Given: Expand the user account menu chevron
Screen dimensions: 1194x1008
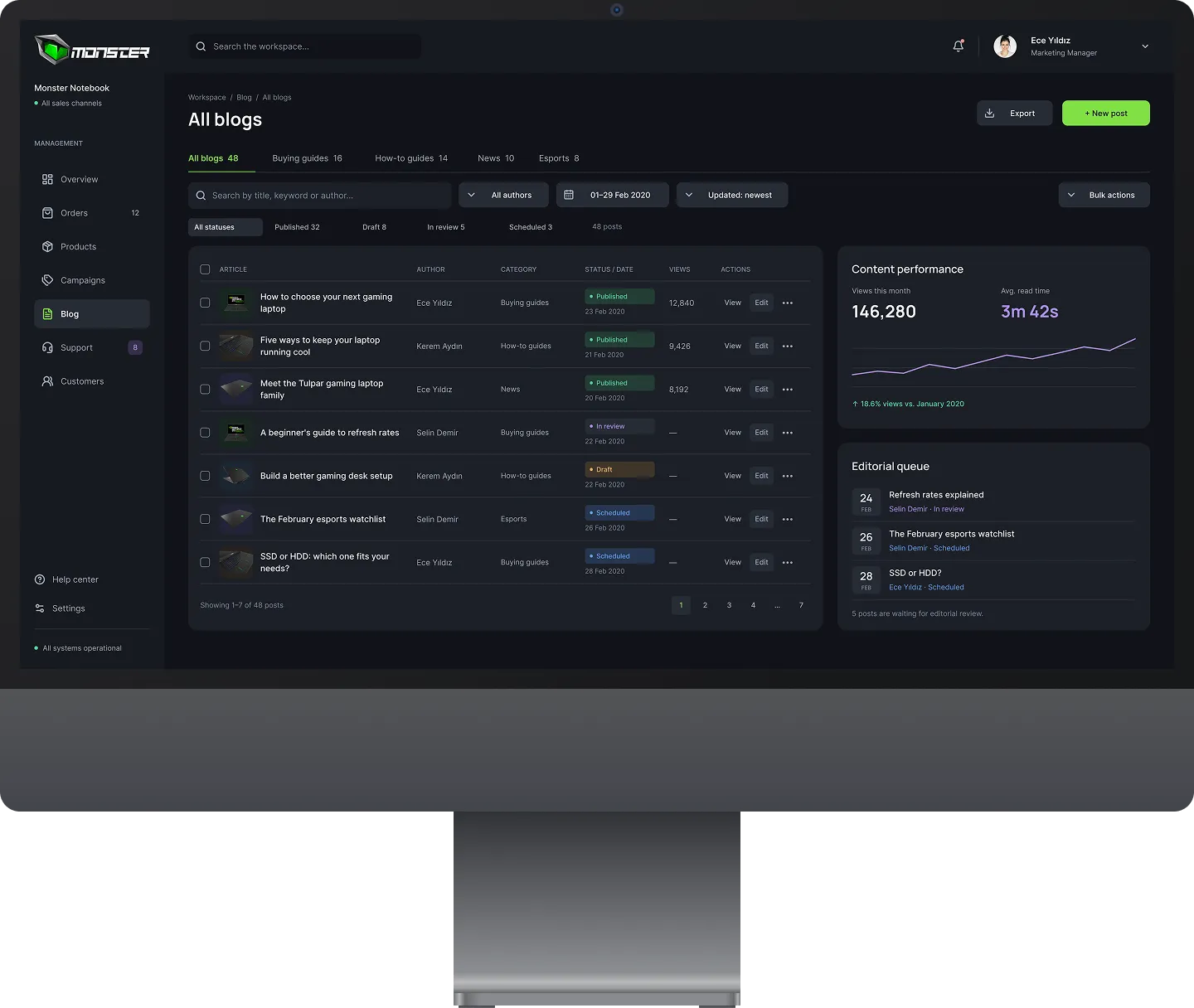Looking at the screenshot, I should click(1145, 46).
